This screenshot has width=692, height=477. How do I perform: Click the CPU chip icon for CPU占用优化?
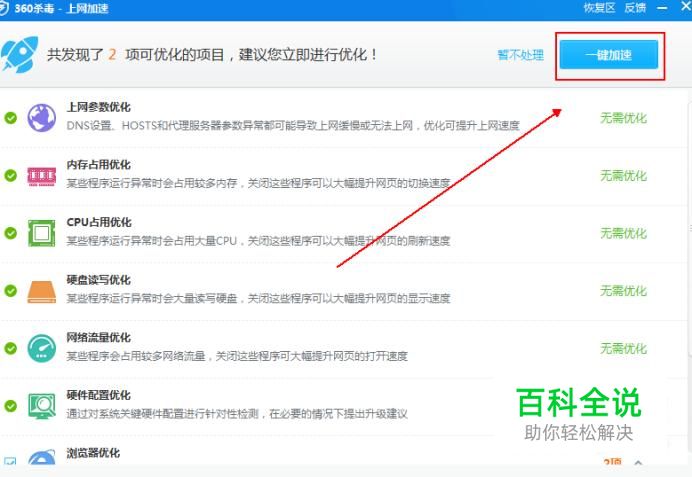pyautogui.click(x=41, y=233)
